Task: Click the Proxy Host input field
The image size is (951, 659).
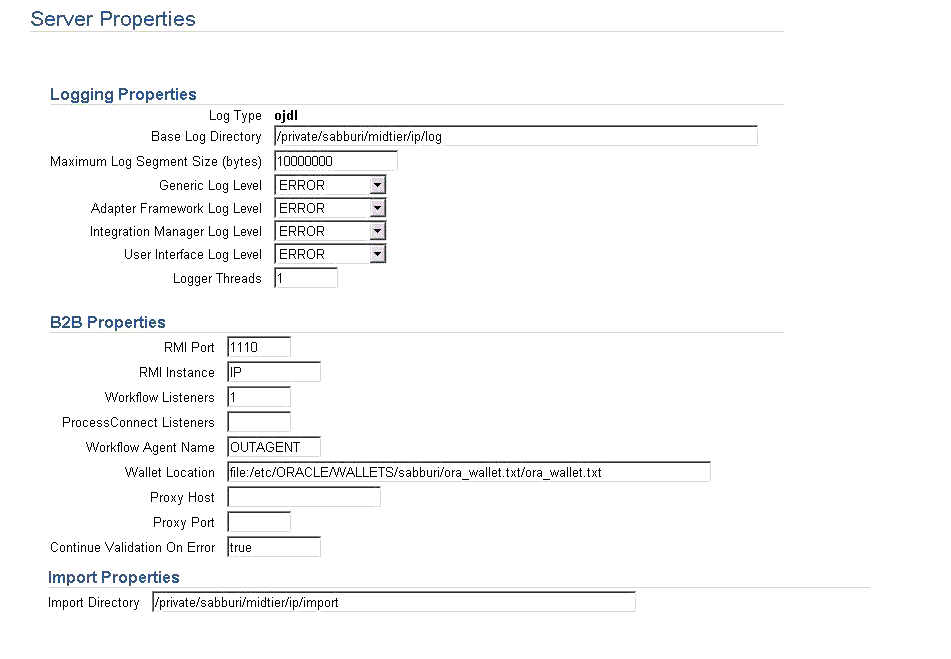Action: 304,497
